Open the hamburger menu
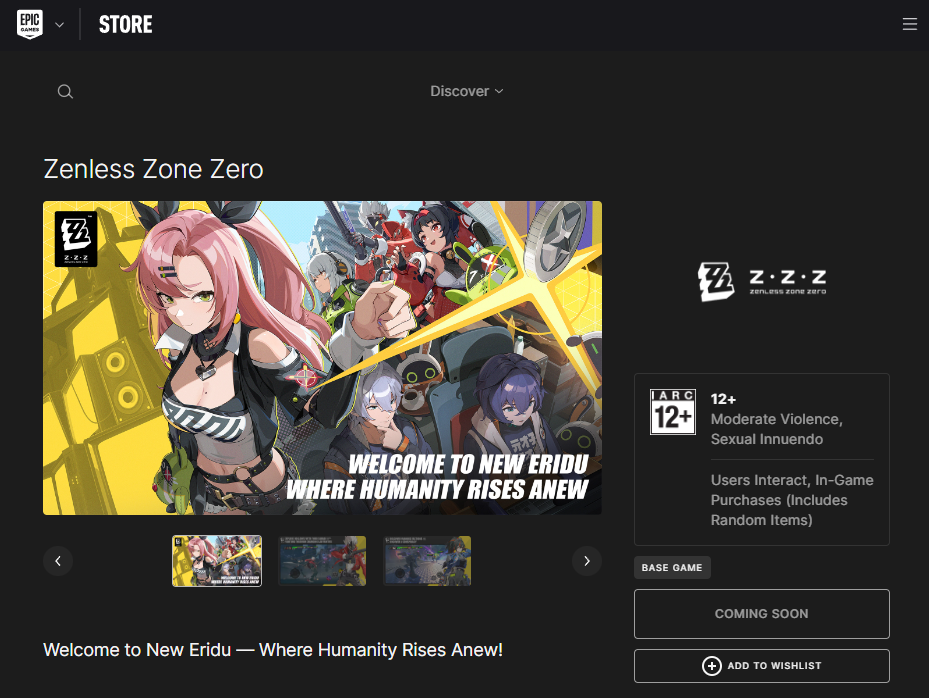929x698 pixels. click(909, 24)
